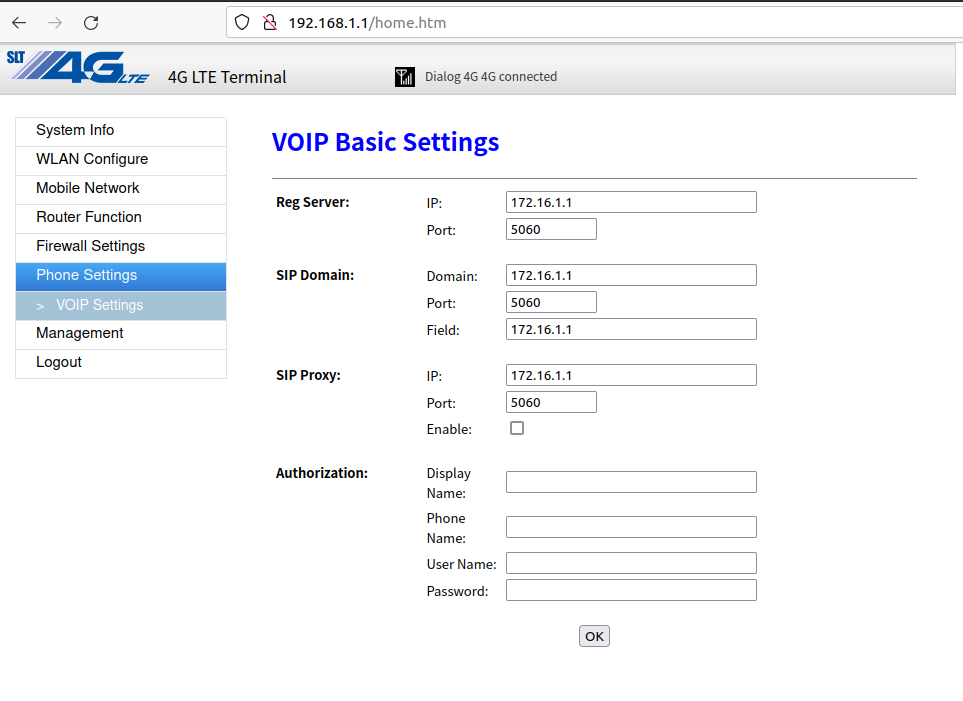The width and height of the screenshot is (963, 701).
Task: Click the 'Authorization:' label
Action: pos(322,473)
